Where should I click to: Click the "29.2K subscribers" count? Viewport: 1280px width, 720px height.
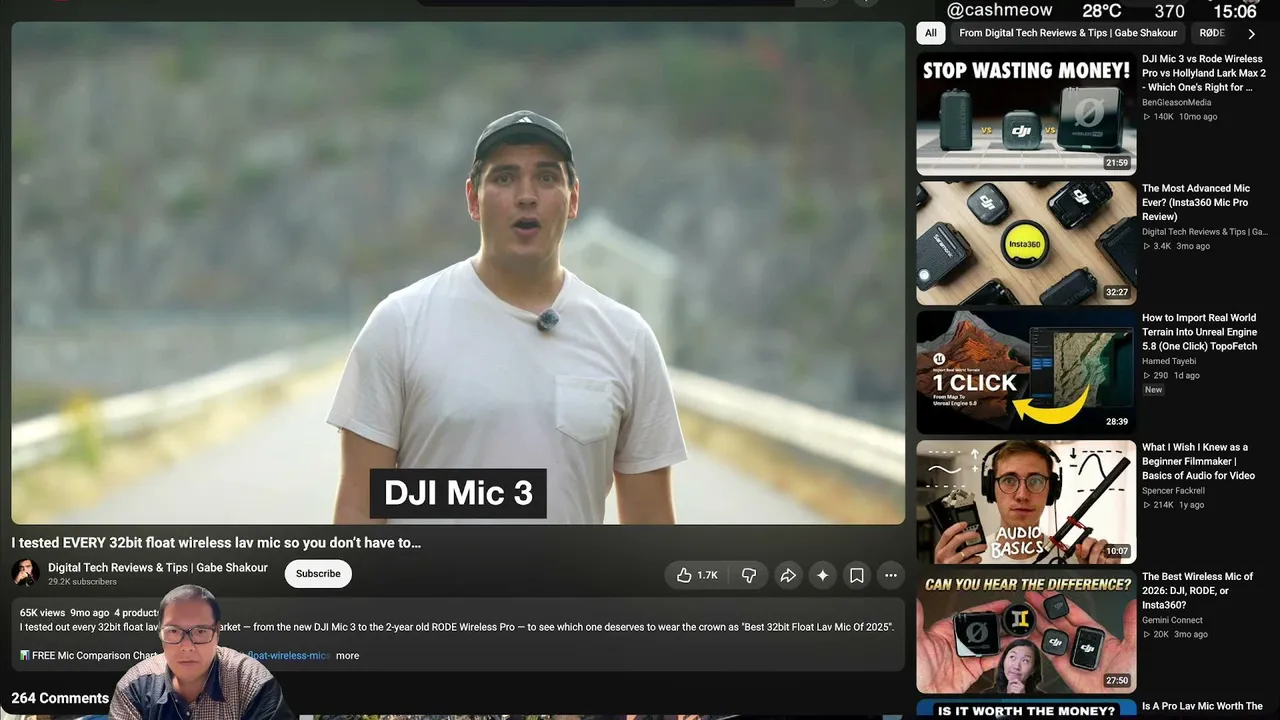[82, 582]
